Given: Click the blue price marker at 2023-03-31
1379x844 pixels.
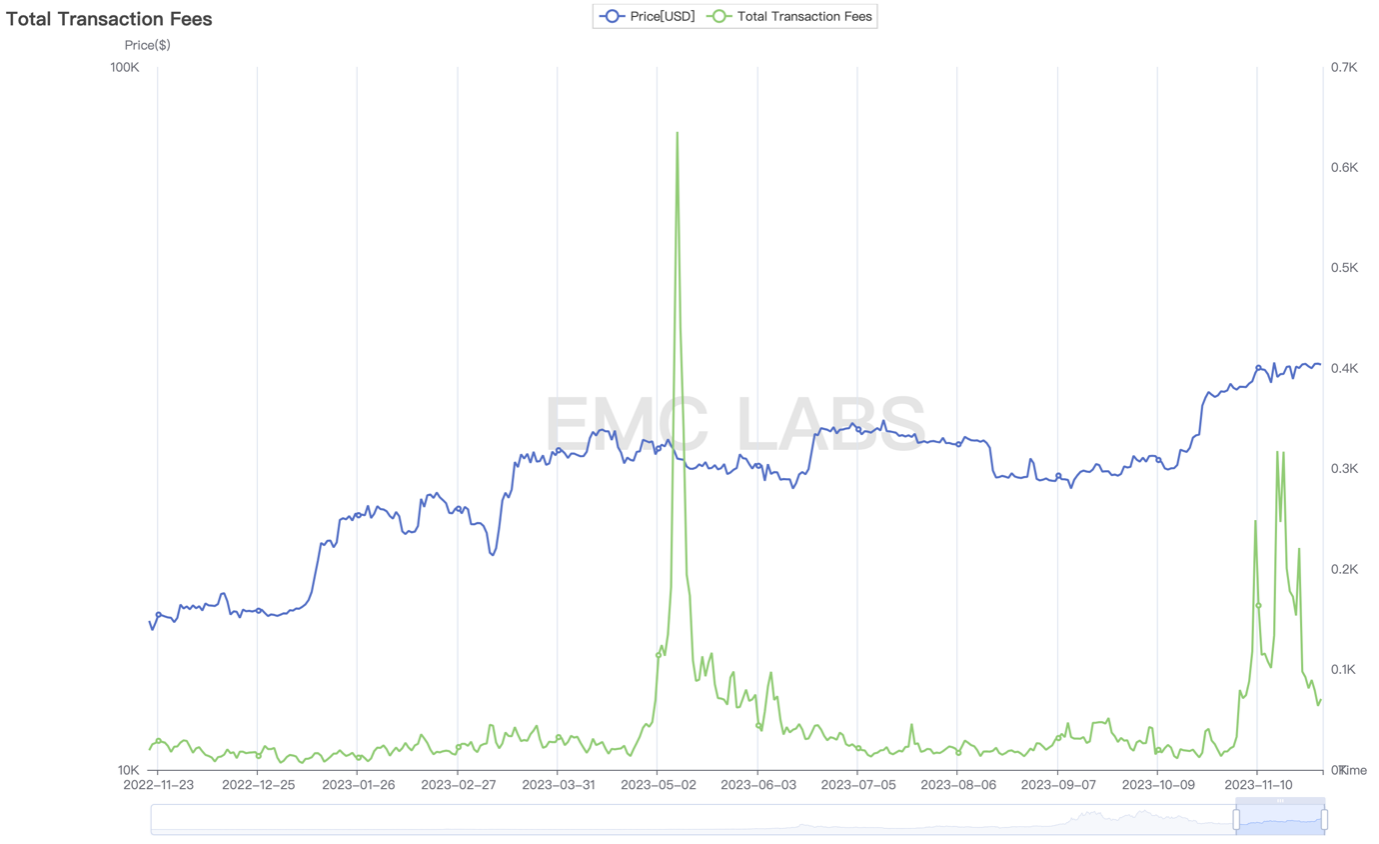Looking at the screenshot, I should (x=558, y=450).
